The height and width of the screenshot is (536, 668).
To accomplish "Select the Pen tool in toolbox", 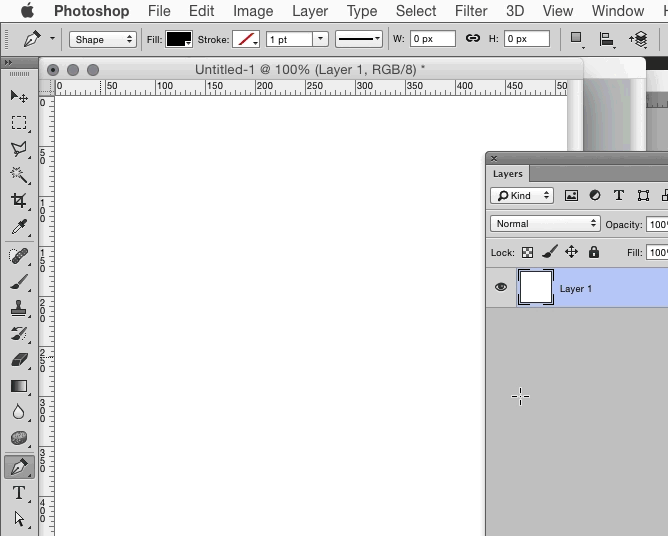I will (x=19, y=467).
